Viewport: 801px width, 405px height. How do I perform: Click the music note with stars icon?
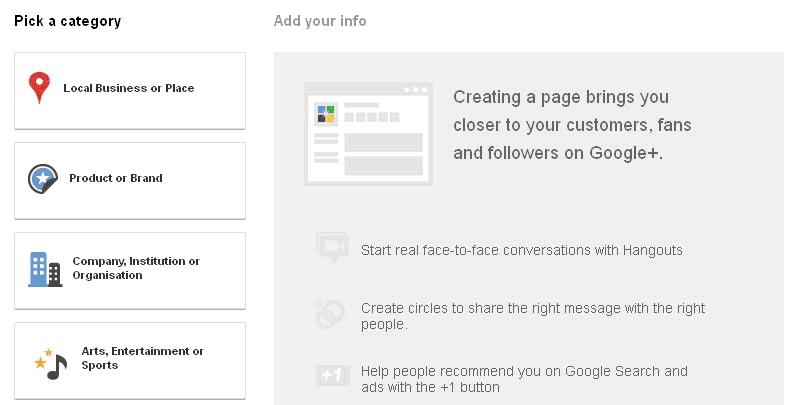(50, 364)
